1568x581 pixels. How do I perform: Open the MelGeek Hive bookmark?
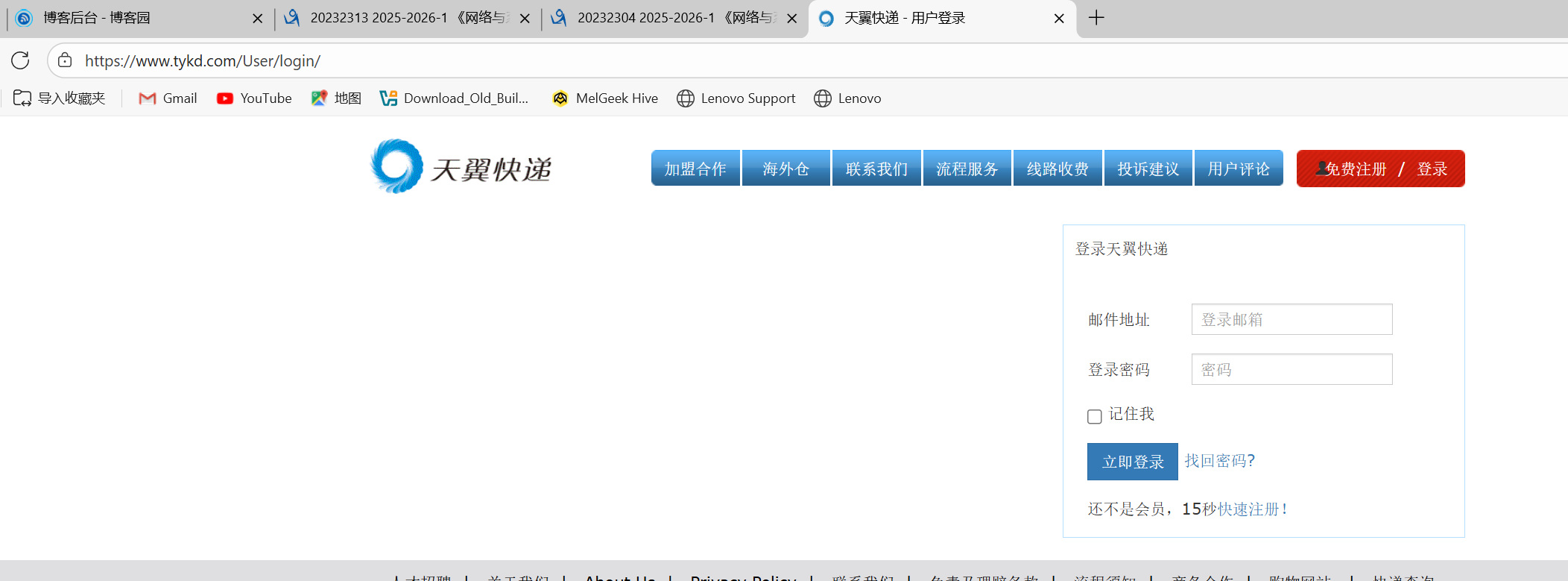[605, 98]
